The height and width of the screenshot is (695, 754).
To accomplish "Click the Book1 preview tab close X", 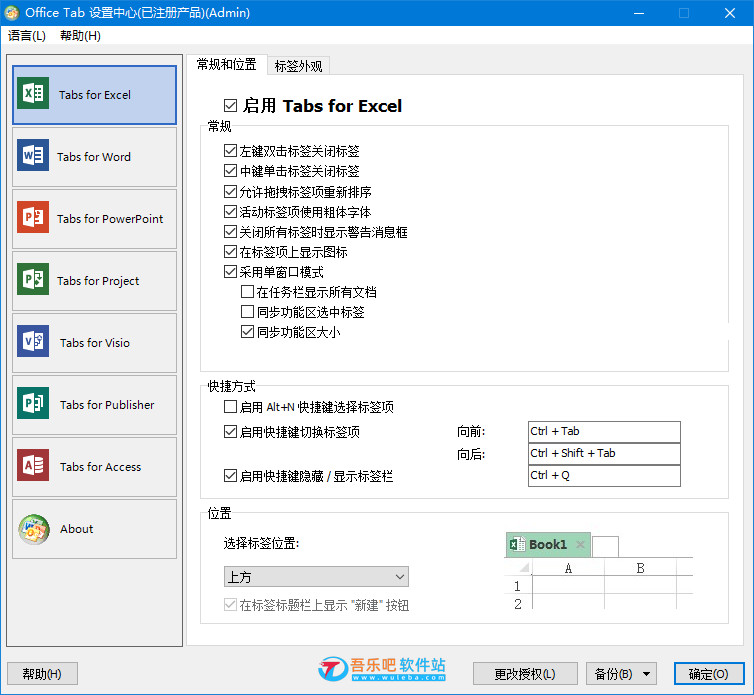I will (x=580, y=544).
